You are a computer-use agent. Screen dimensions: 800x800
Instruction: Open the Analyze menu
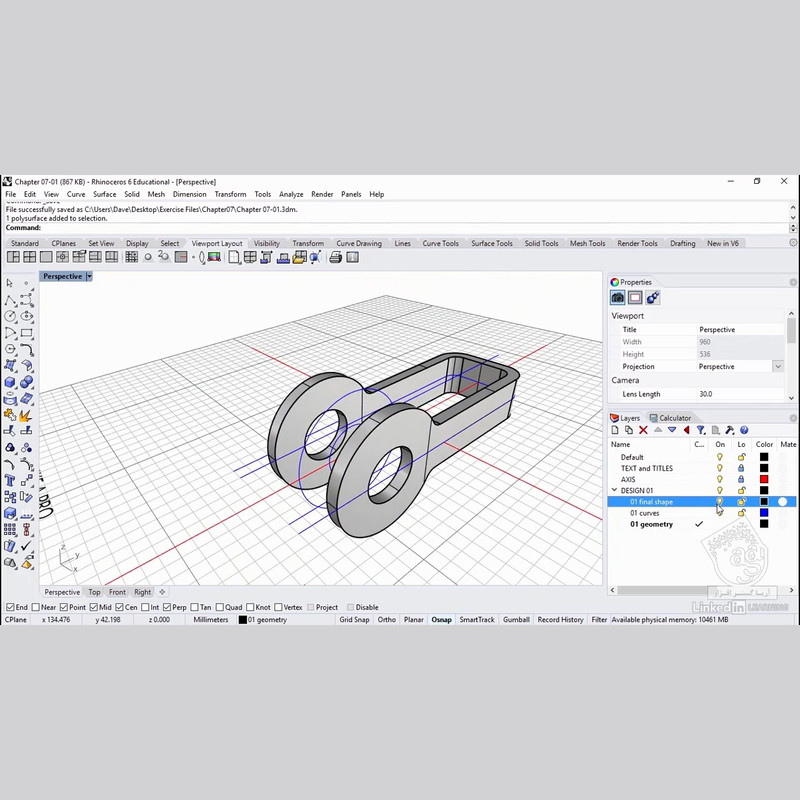point(291,194)
